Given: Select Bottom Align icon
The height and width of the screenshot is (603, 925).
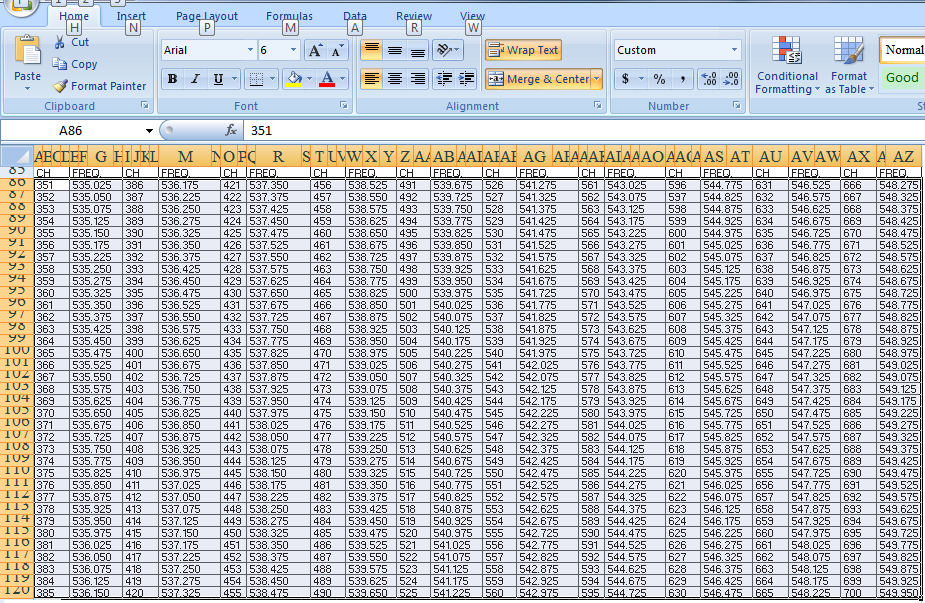Looking at the screenshot, I should 418,50.
